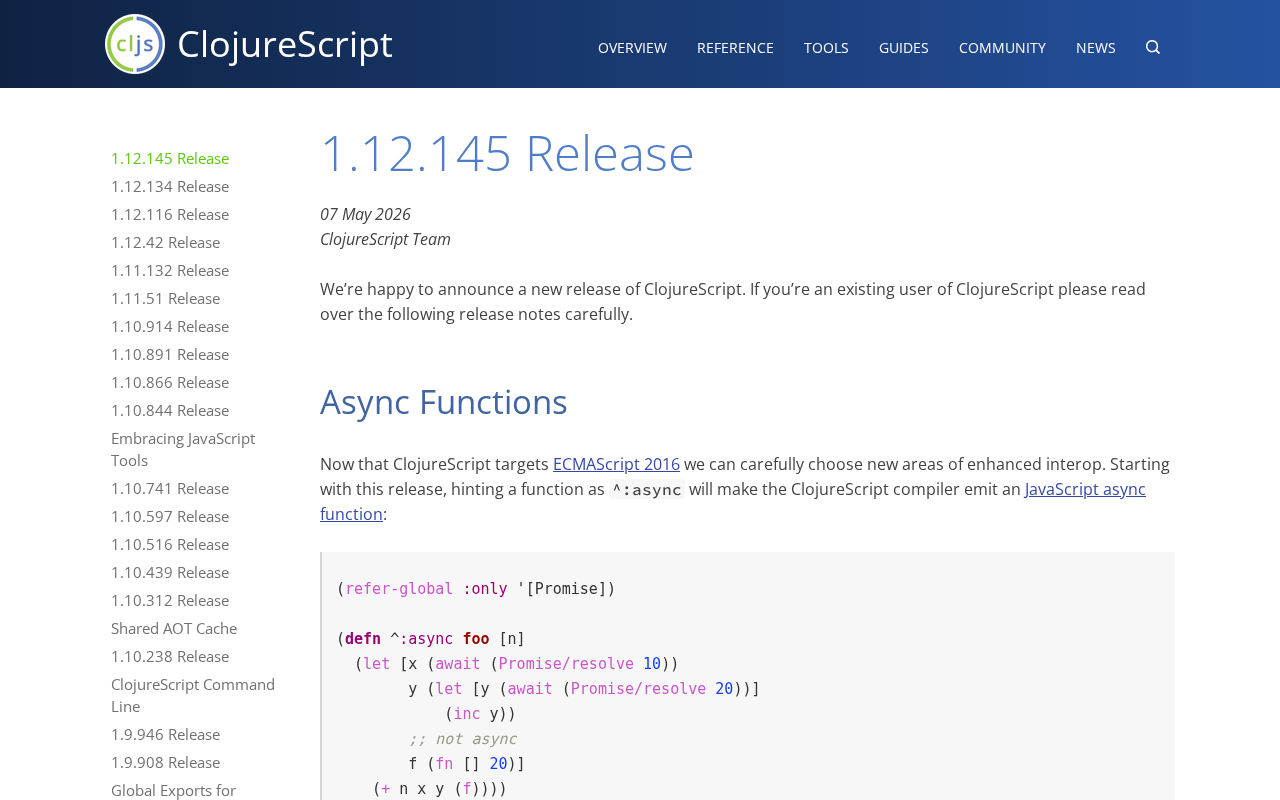Open 1.12.134 Release post
Image resolution: width=1280 pixels, height=800 pixels.
pyautogui.click(x=170, y=186)
